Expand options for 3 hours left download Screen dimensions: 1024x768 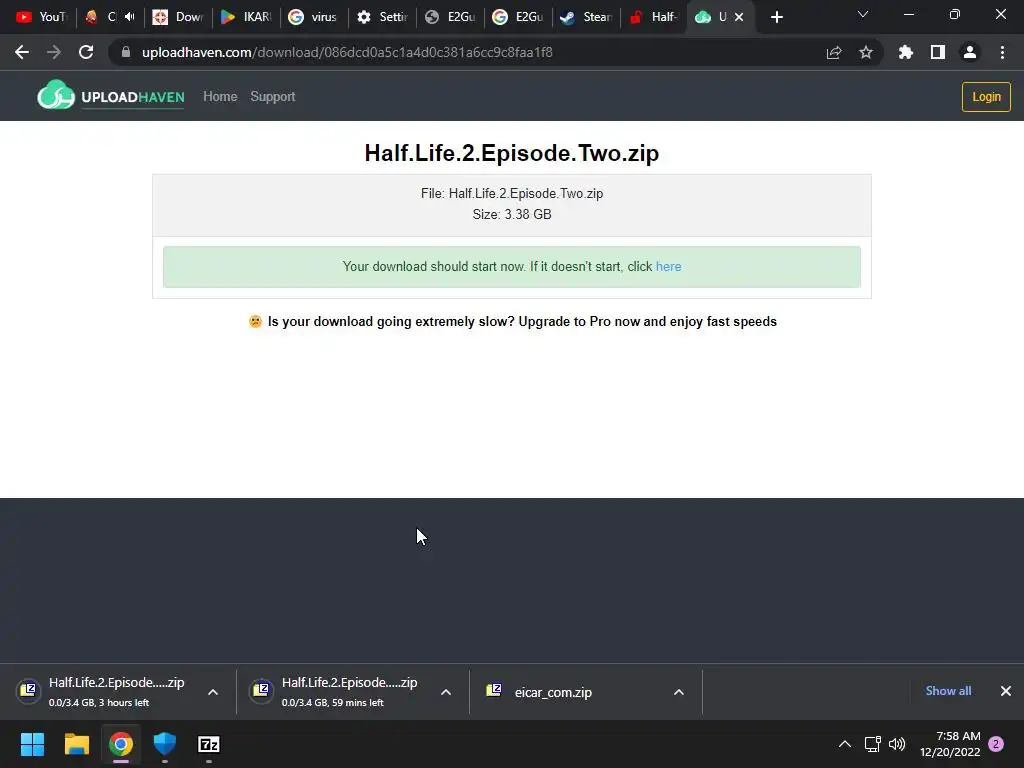point(213,692)
